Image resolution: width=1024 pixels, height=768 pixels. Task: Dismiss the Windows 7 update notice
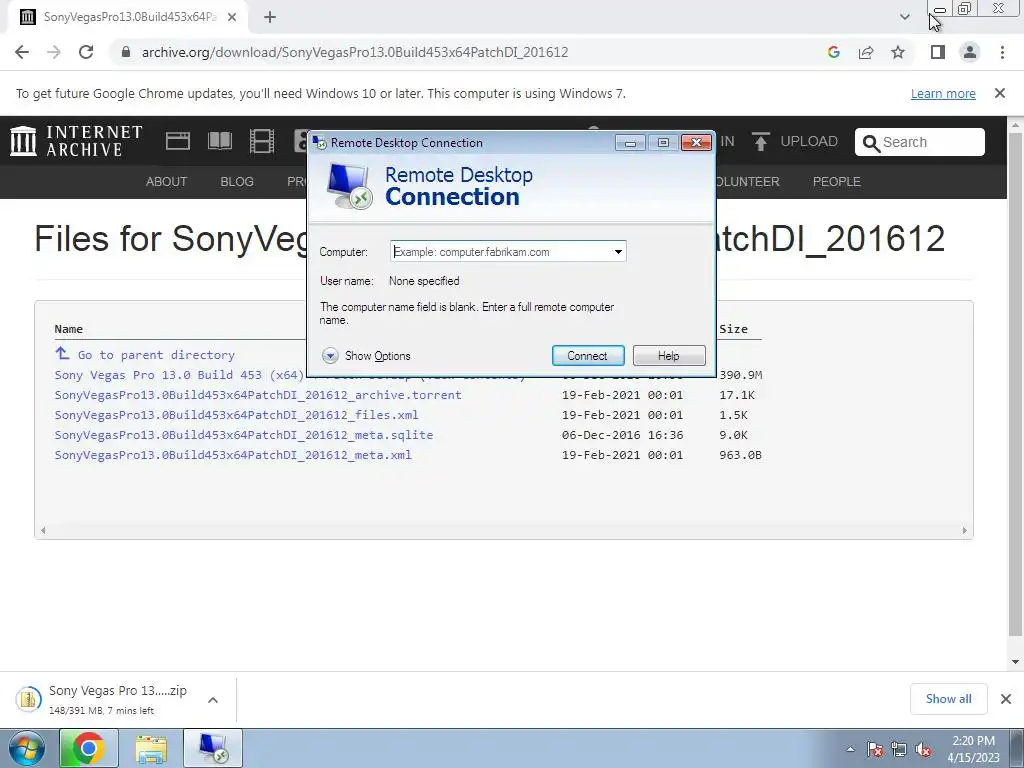click(999, 93)
